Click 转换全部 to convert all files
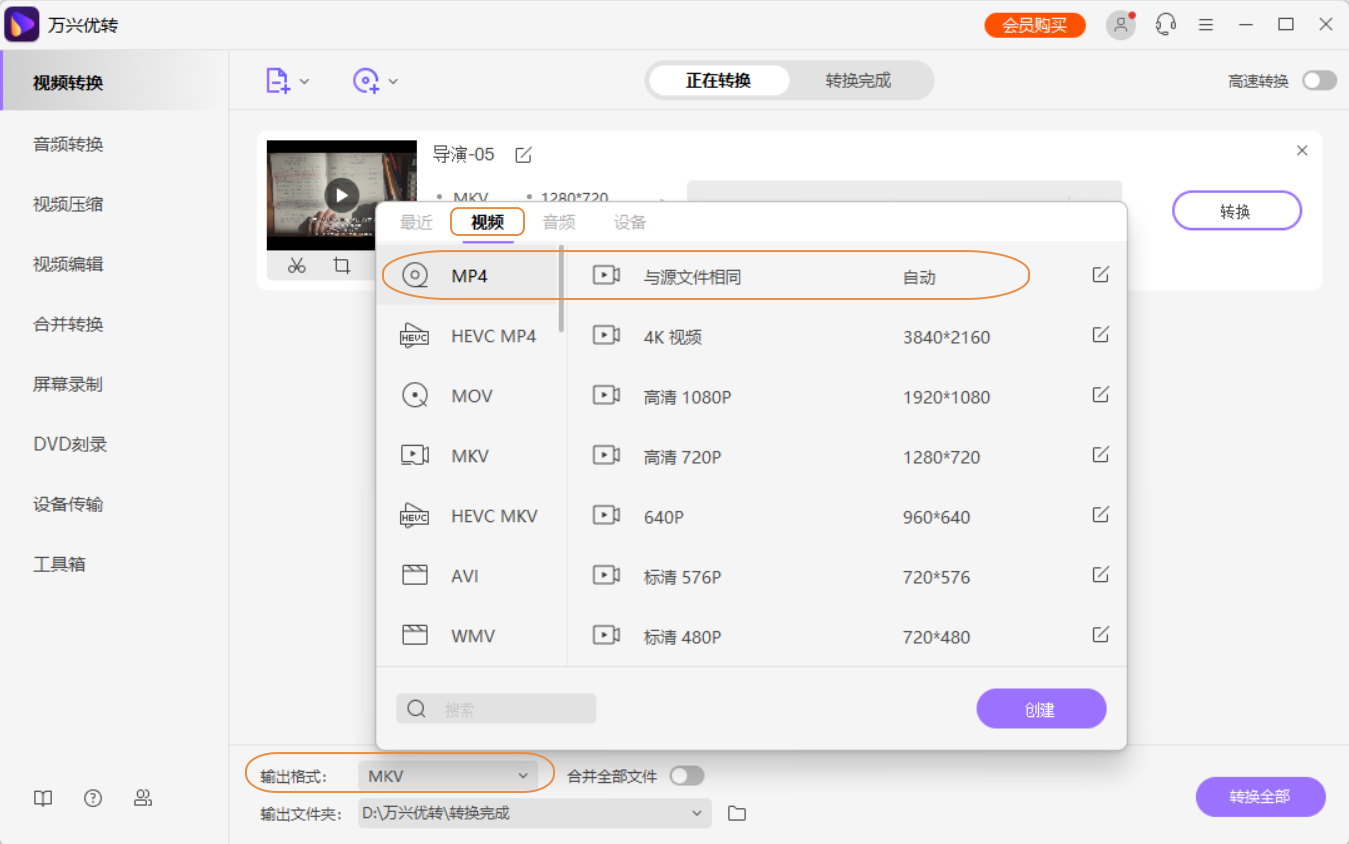1349x844 pixels. pos(1260,797)
